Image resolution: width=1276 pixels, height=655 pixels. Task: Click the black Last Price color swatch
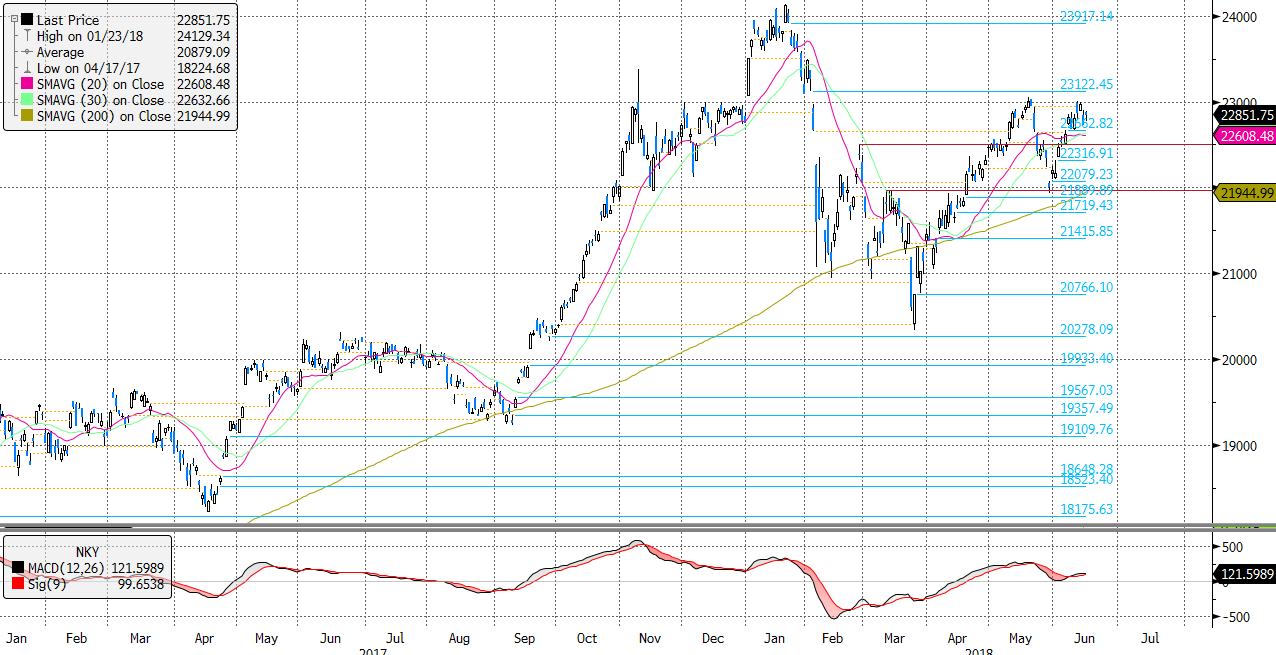coord(25,20)
